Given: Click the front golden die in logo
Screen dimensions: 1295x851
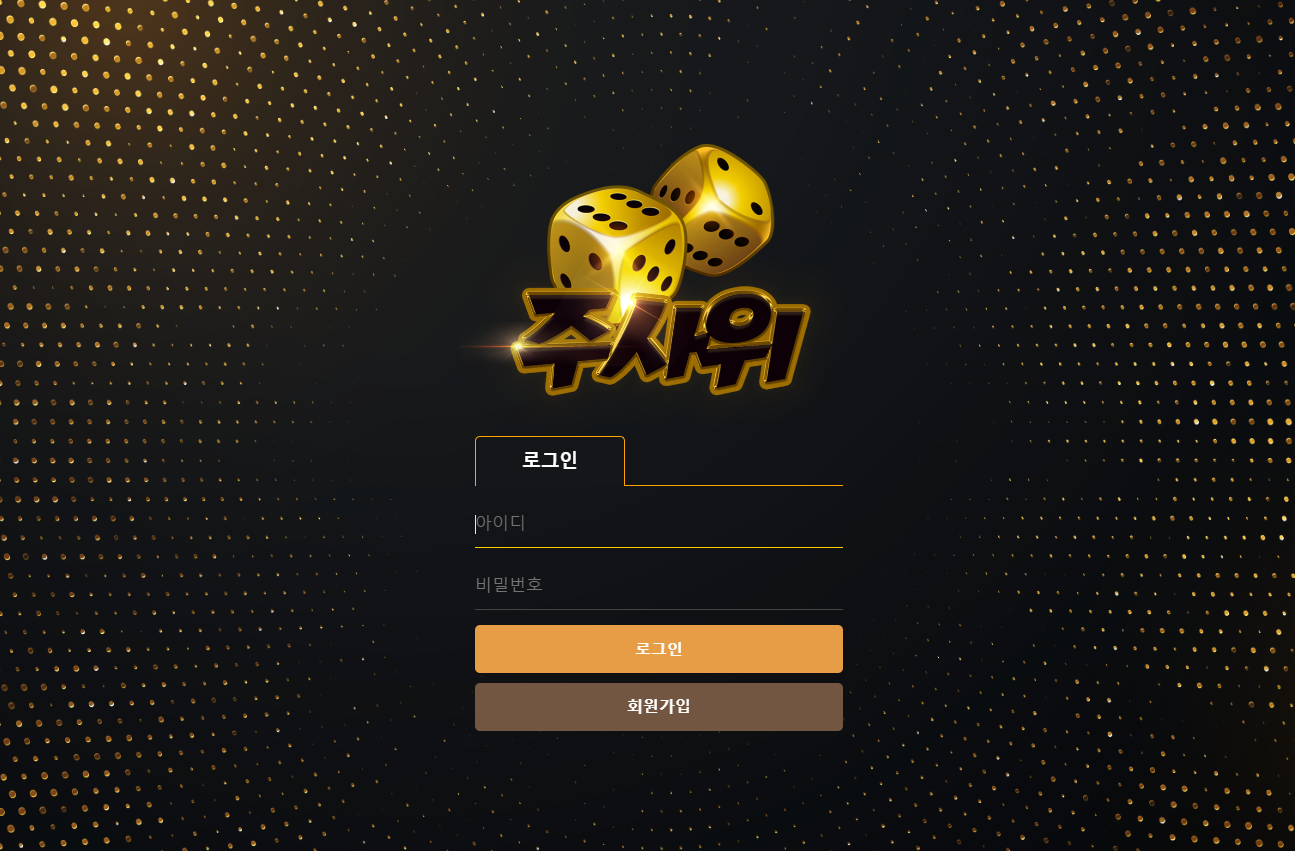Looking at the screenshot, I should [615, 245].
